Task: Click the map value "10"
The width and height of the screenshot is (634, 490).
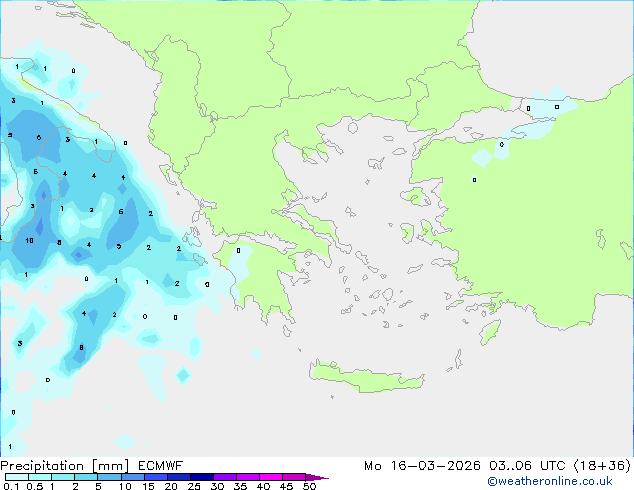Action: click(x=29, y=241)
